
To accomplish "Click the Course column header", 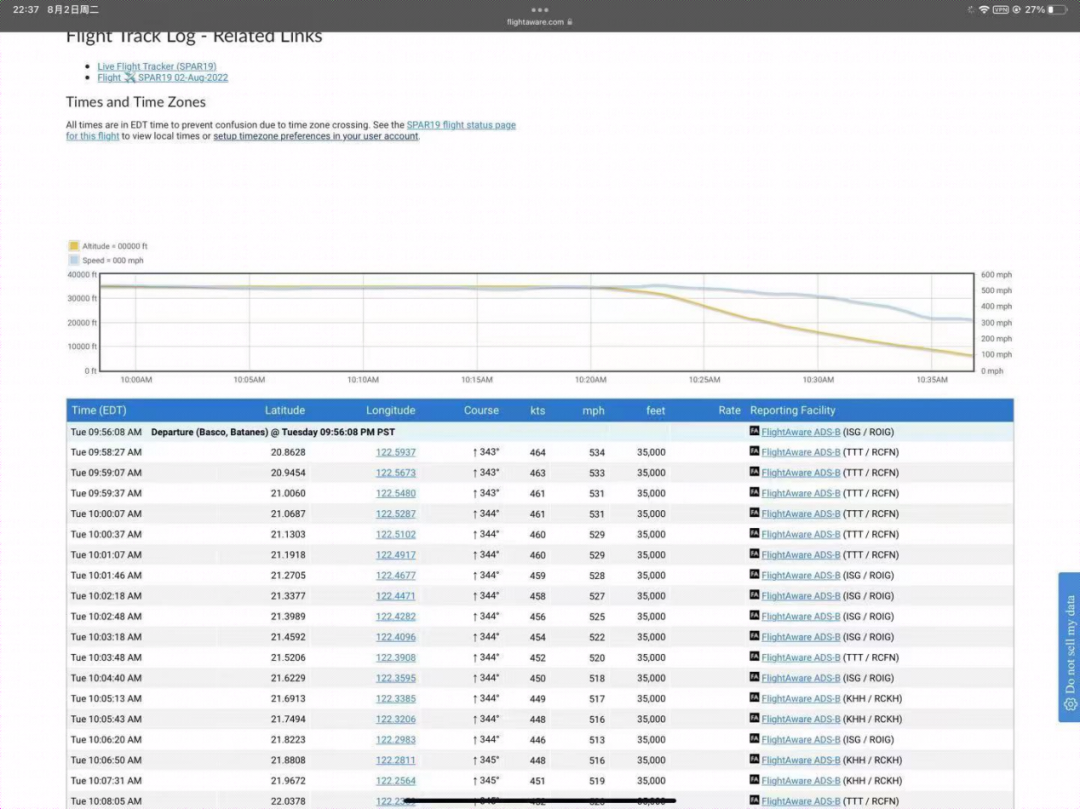I will [481, 410].
